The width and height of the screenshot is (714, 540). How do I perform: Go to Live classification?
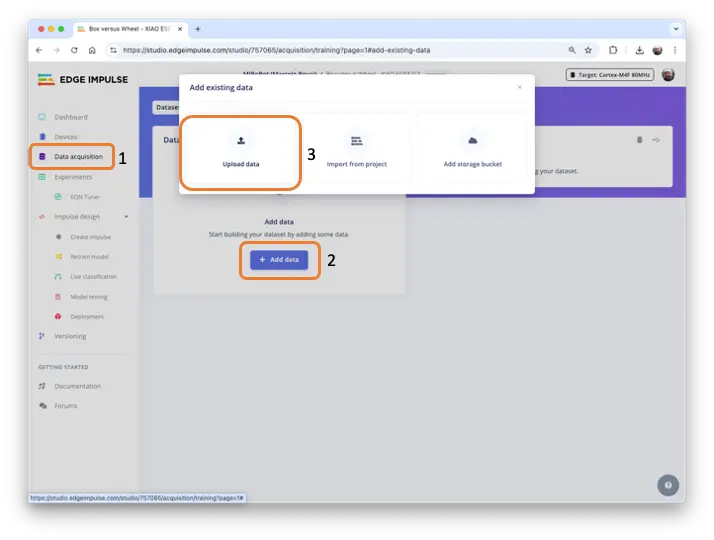tap(93, 276)
